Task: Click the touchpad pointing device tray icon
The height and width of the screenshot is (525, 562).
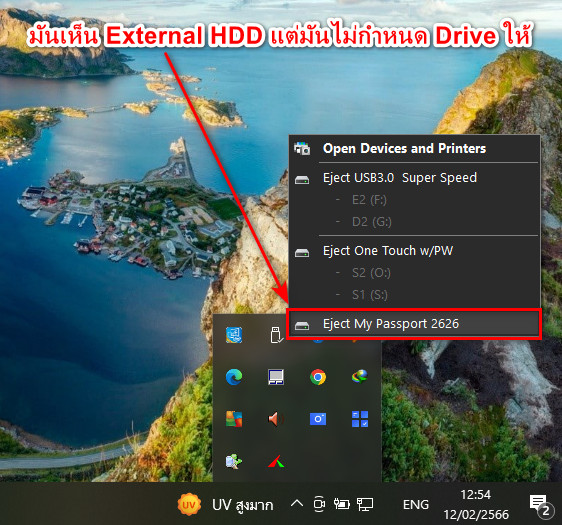Action: click(x=276, y=377)
